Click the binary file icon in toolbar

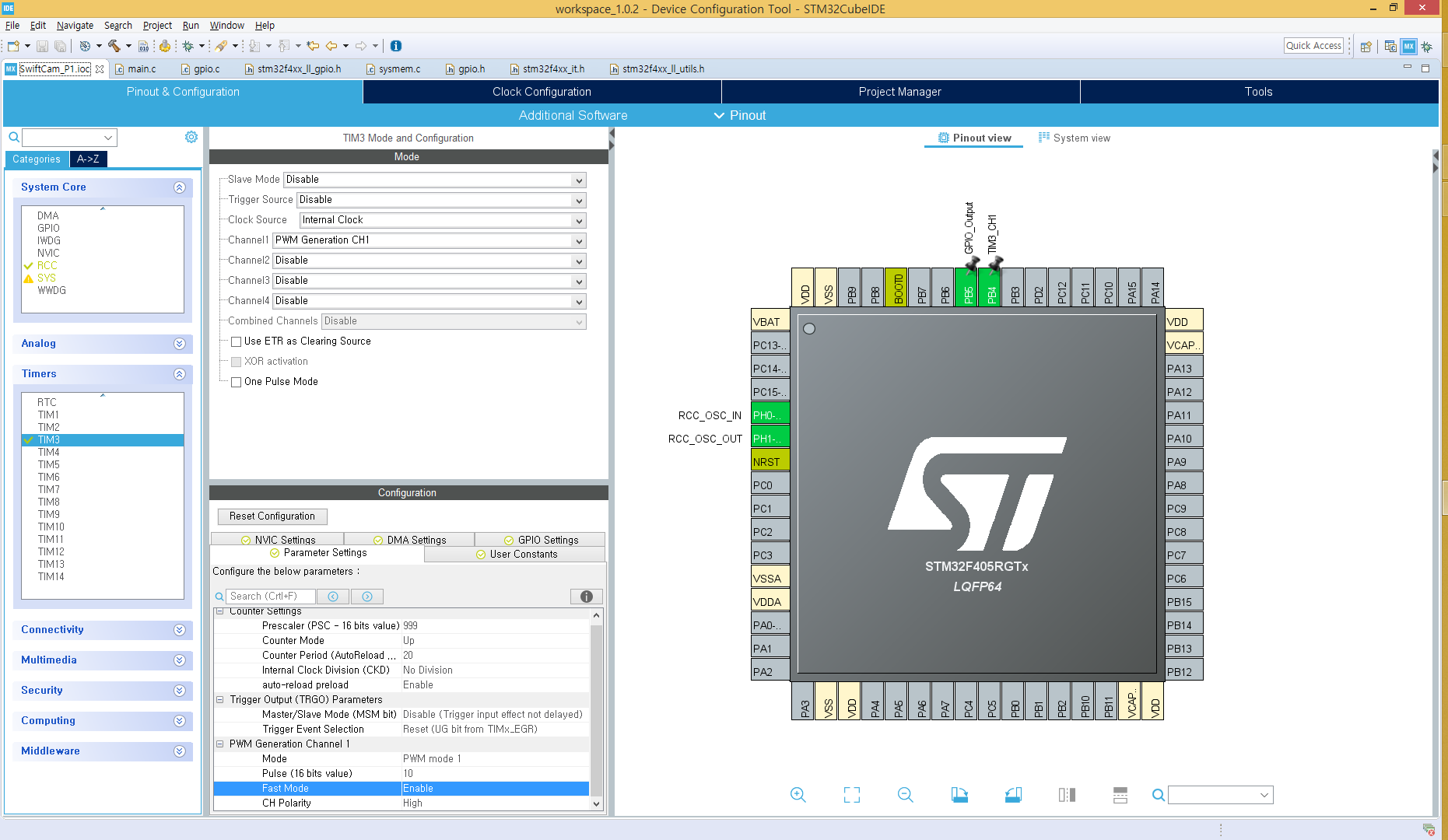click(143, 46)
